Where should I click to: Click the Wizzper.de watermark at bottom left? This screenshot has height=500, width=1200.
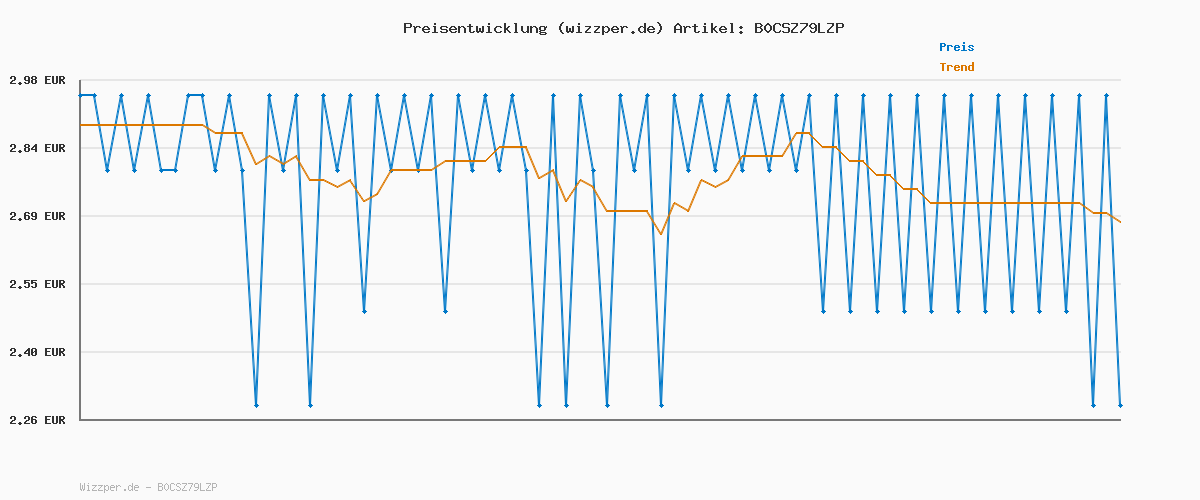(148, 487)
